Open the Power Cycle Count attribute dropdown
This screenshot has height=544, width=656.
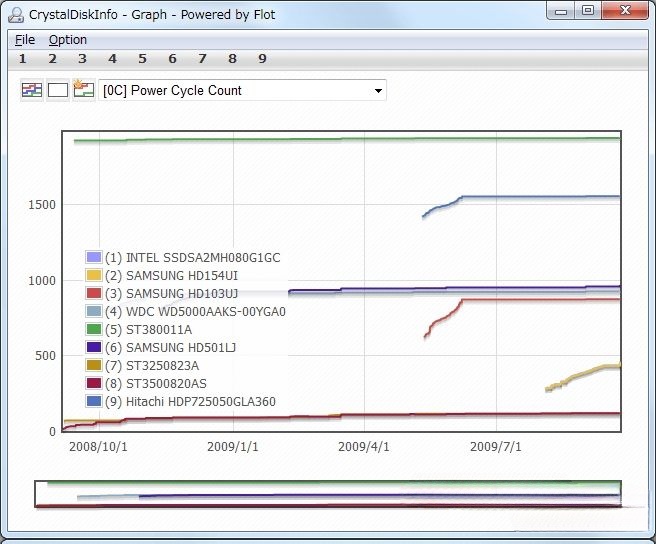(x=242, y=90)
